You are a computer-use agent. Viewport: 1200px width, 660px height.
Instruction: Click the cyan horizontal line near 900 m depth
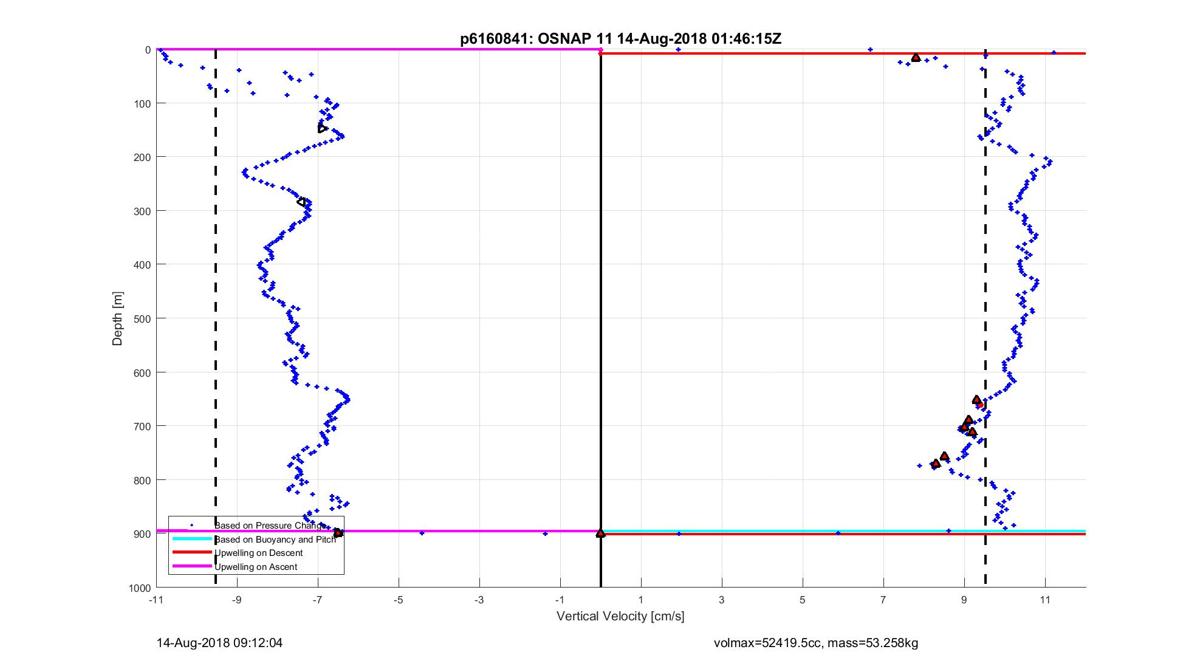pos(843,530)
